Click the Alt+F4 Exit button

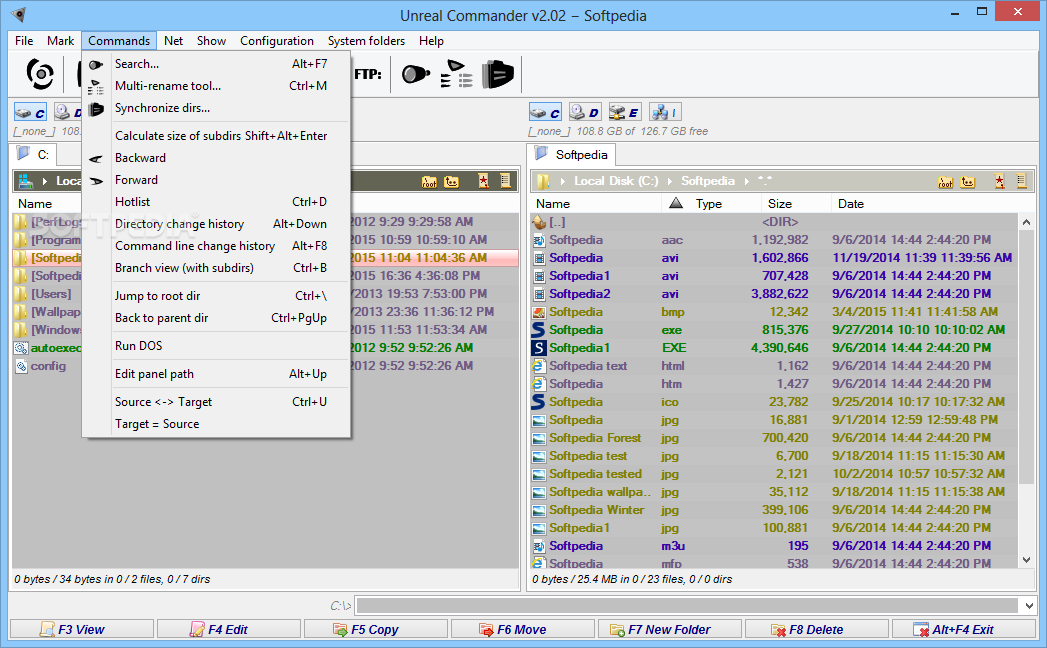coord(964,629)
